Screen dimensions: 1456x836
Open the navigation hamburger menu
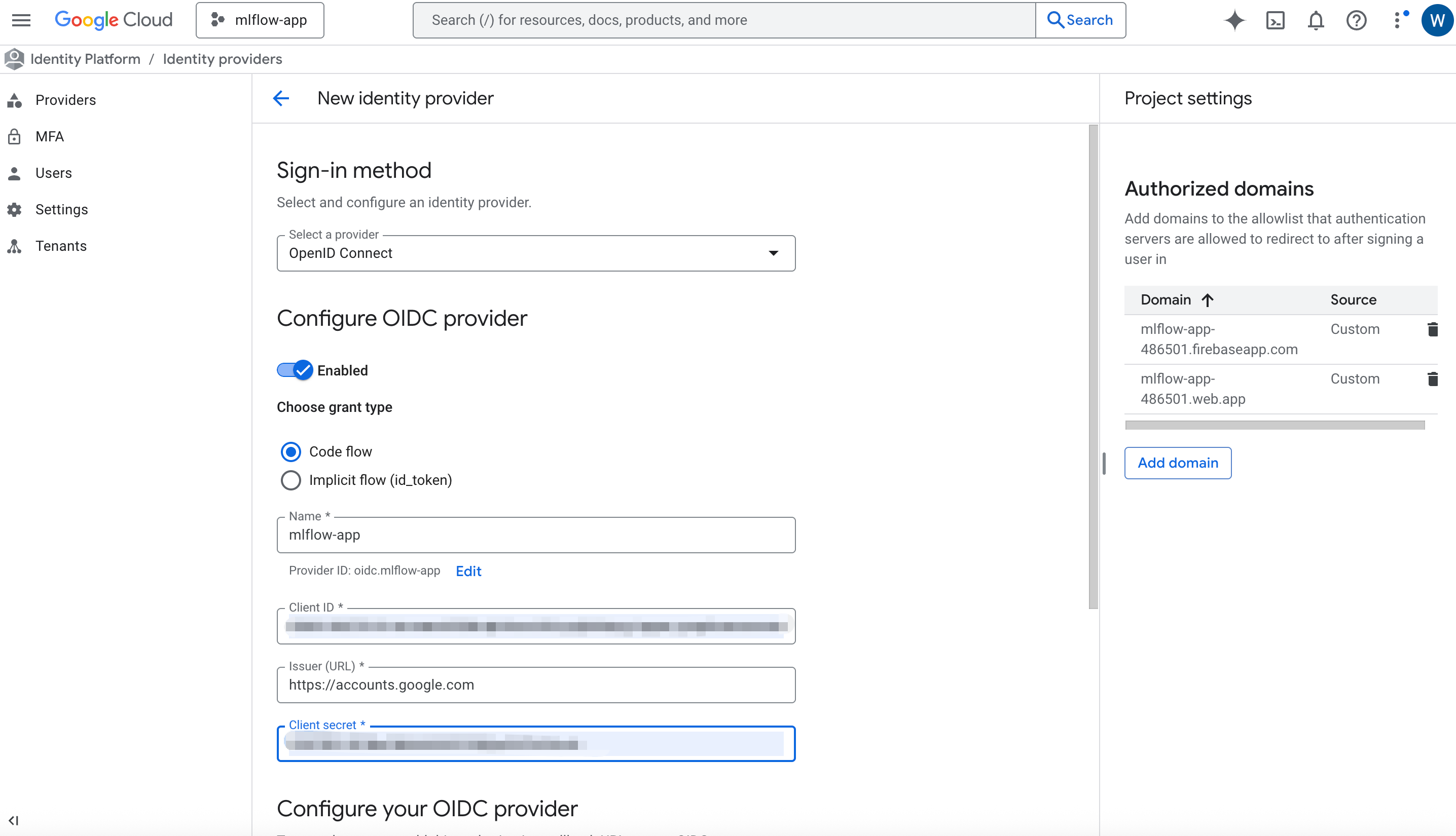coord(21,20)
